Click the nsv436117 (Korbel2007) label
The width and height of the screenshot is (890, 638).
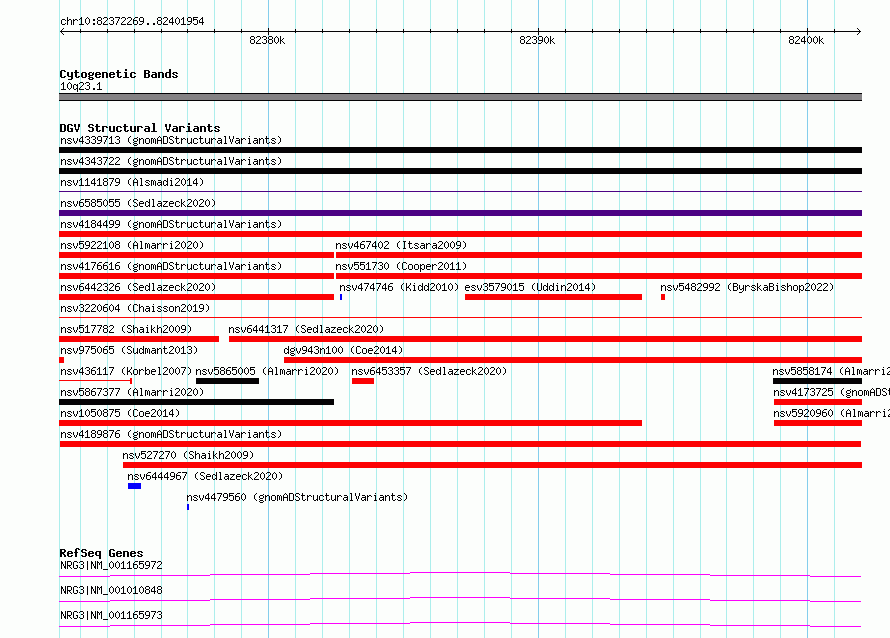(126, 371)
